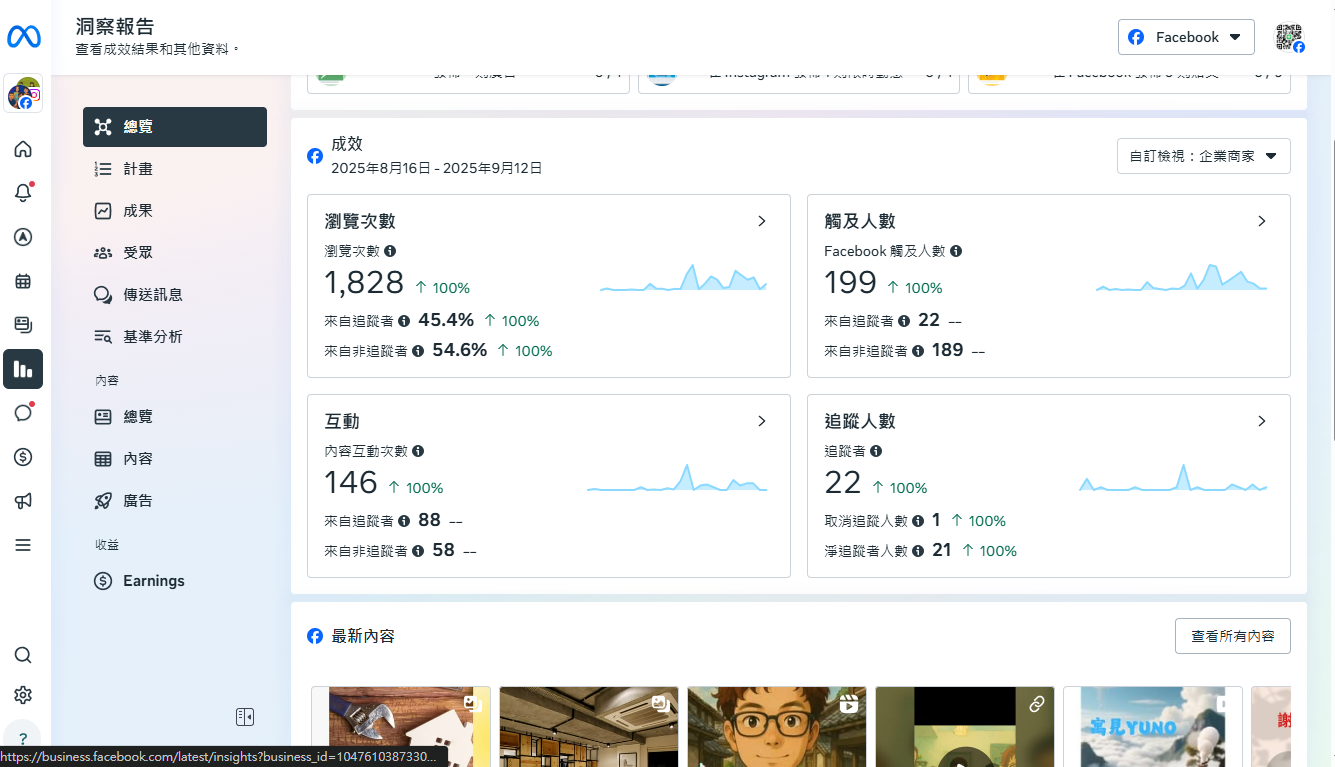Screen dimensions: 1335x767
Task: Click the Home icon in left rail
Action: pos(23,149)
